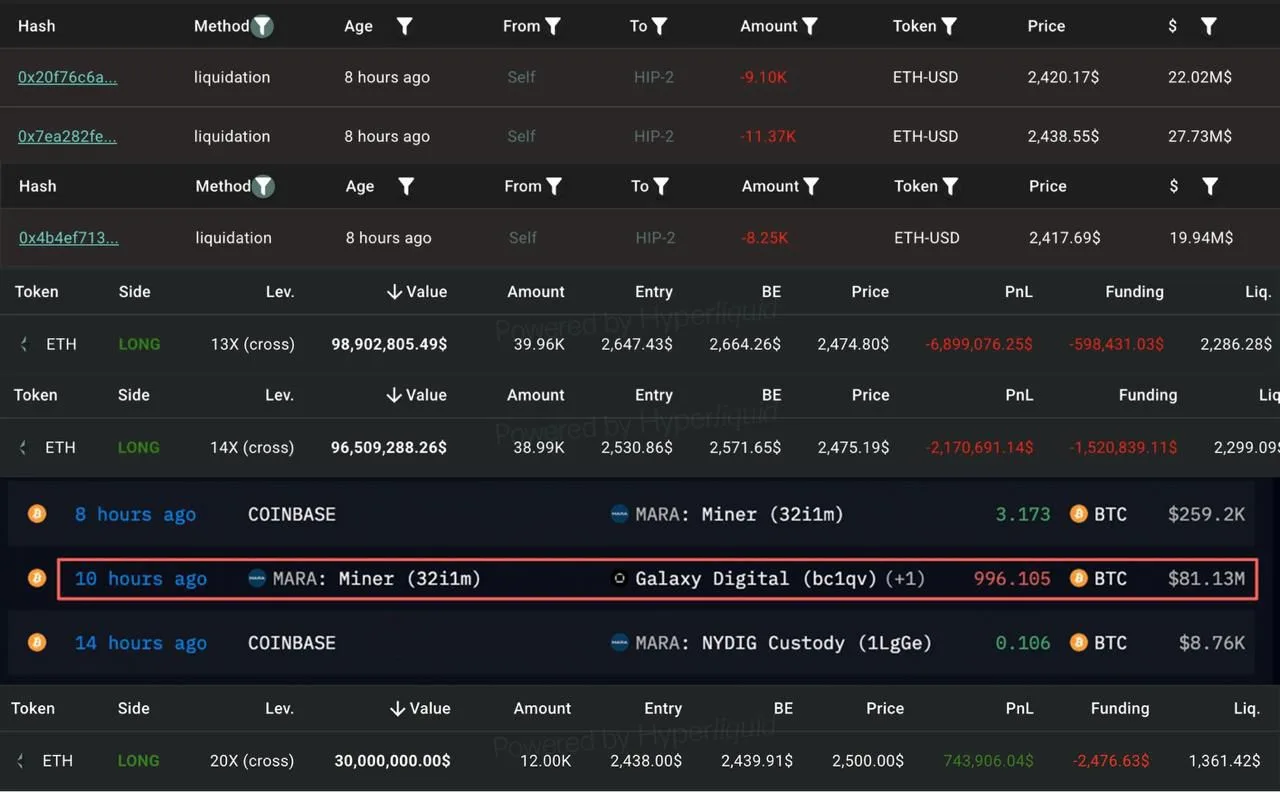The image size is (1280, 792).
Task: Click Galaxy Digital address icon
Action: click(619, 578)
